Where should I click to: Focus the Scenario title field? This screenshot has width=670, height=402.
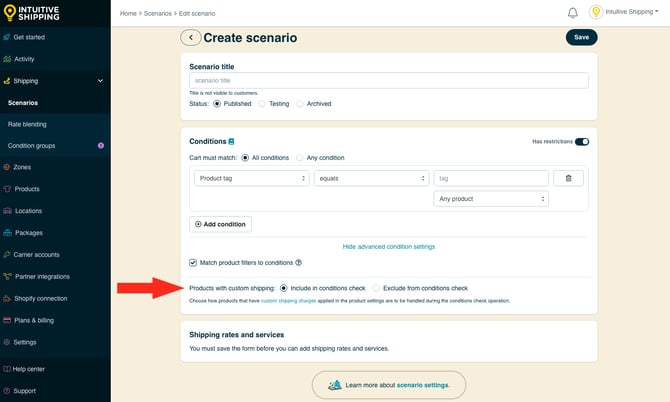pos(388,81)
